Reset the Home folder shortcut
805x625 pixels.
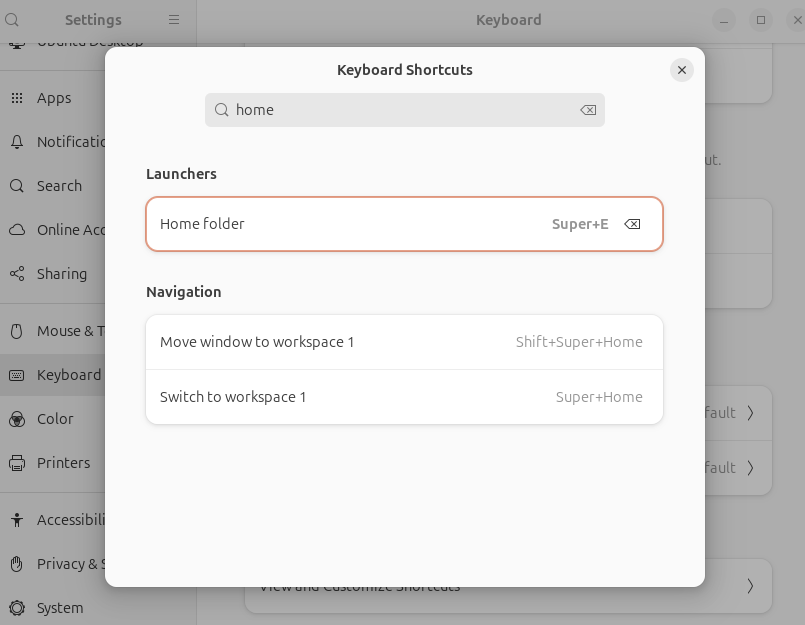click(x=632, y=224)
